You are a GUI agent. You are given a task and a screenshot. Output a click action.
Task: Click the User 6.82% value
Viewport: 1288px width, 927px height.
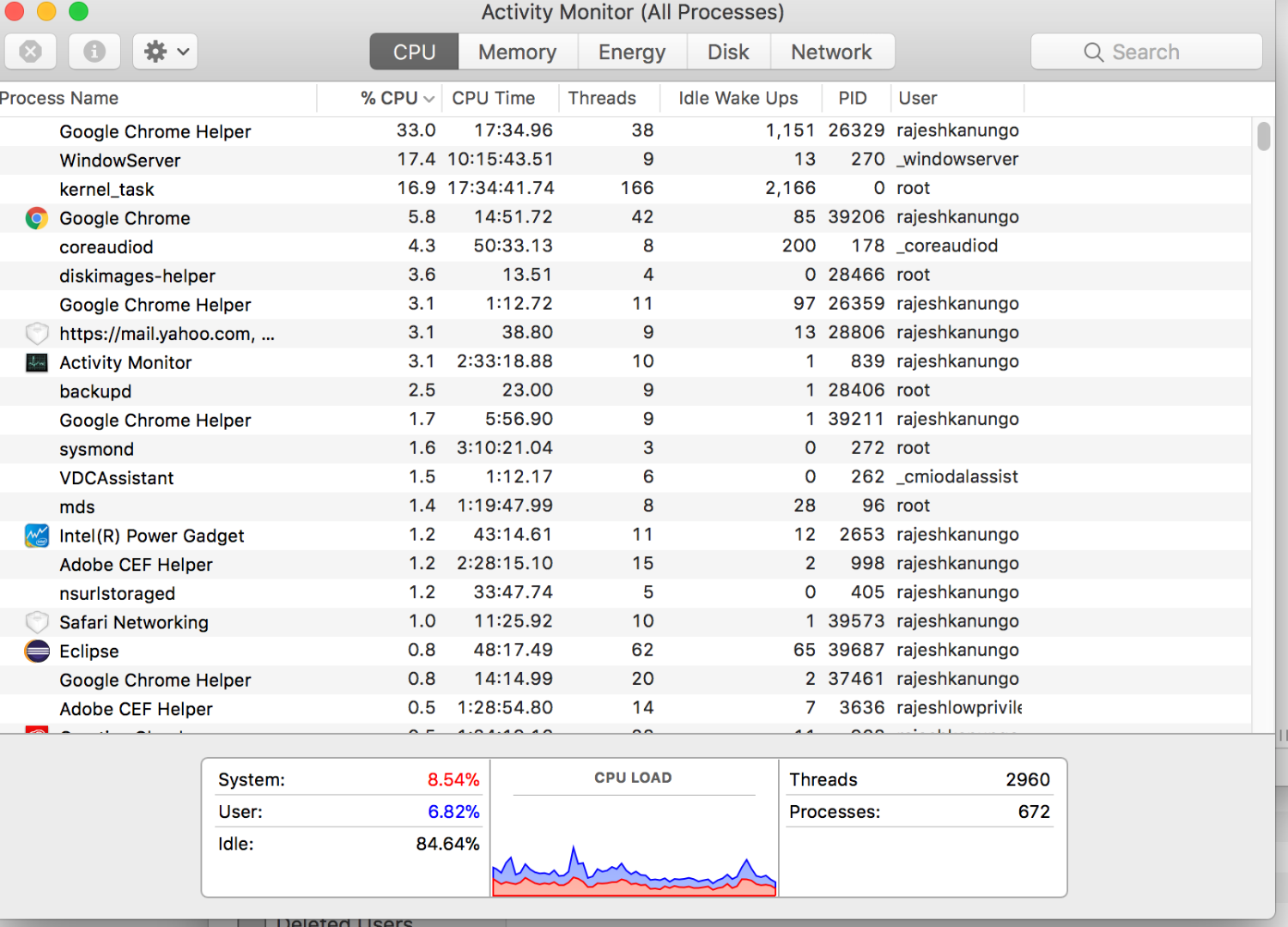453,811
